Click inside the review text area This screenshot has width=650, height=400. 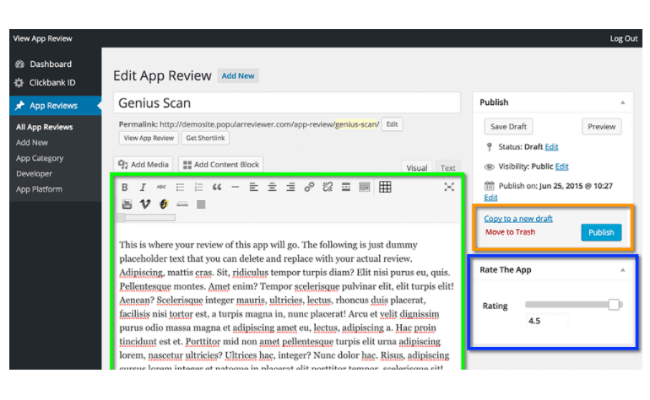[287, 296]
